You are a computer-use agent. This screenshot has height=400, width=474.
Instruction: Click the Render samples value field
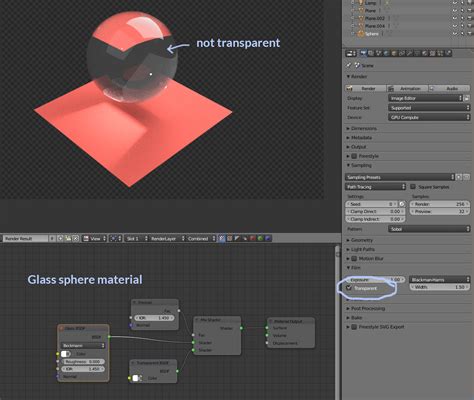[439, 204]
